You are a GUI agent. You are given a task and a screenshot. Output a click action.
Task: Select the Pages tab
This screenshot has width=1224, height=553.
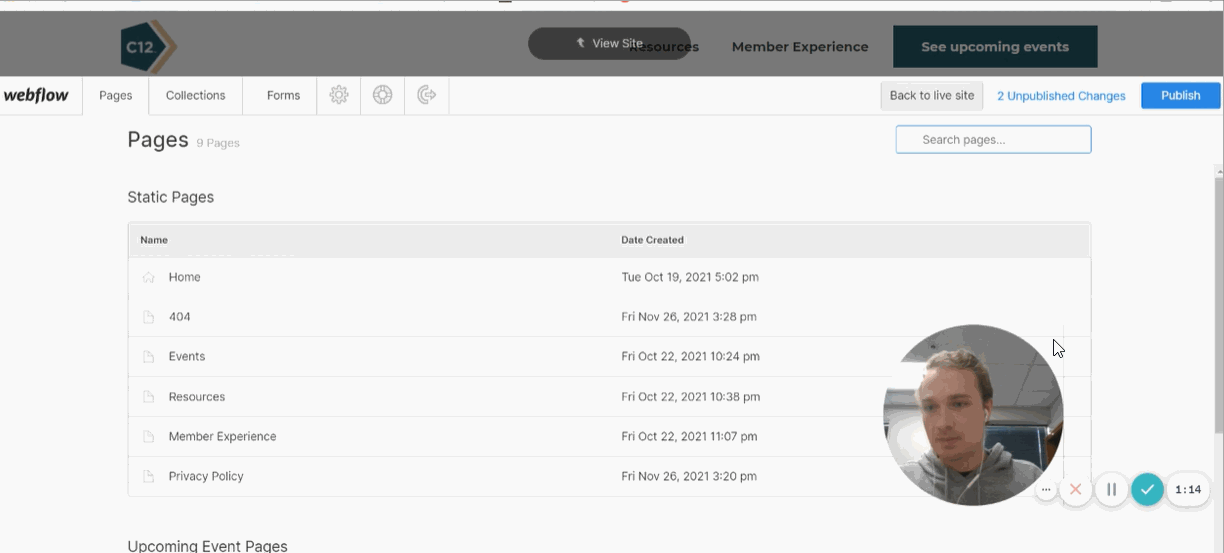click(x=116, y=95)
